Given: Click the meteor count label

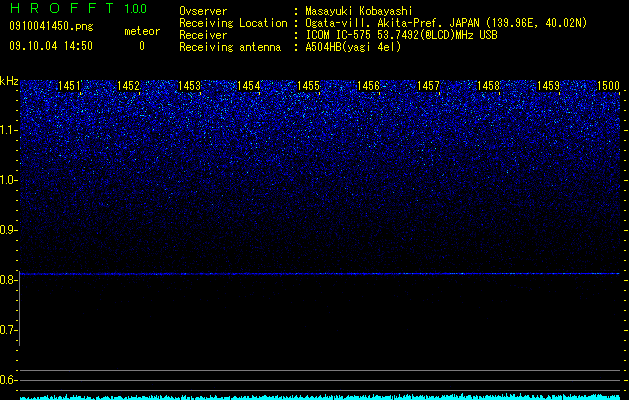Looking at the screenshot, I should 142,31.
